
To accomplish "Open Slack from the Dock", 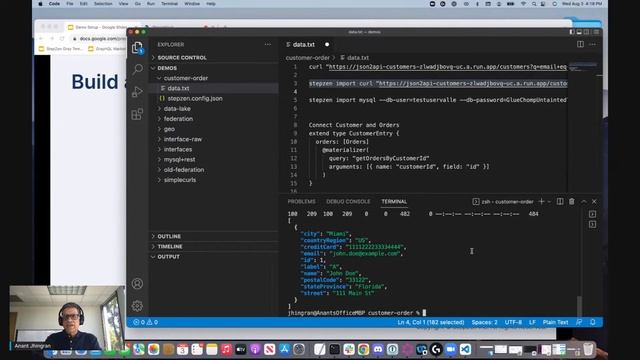I will 349,349.
